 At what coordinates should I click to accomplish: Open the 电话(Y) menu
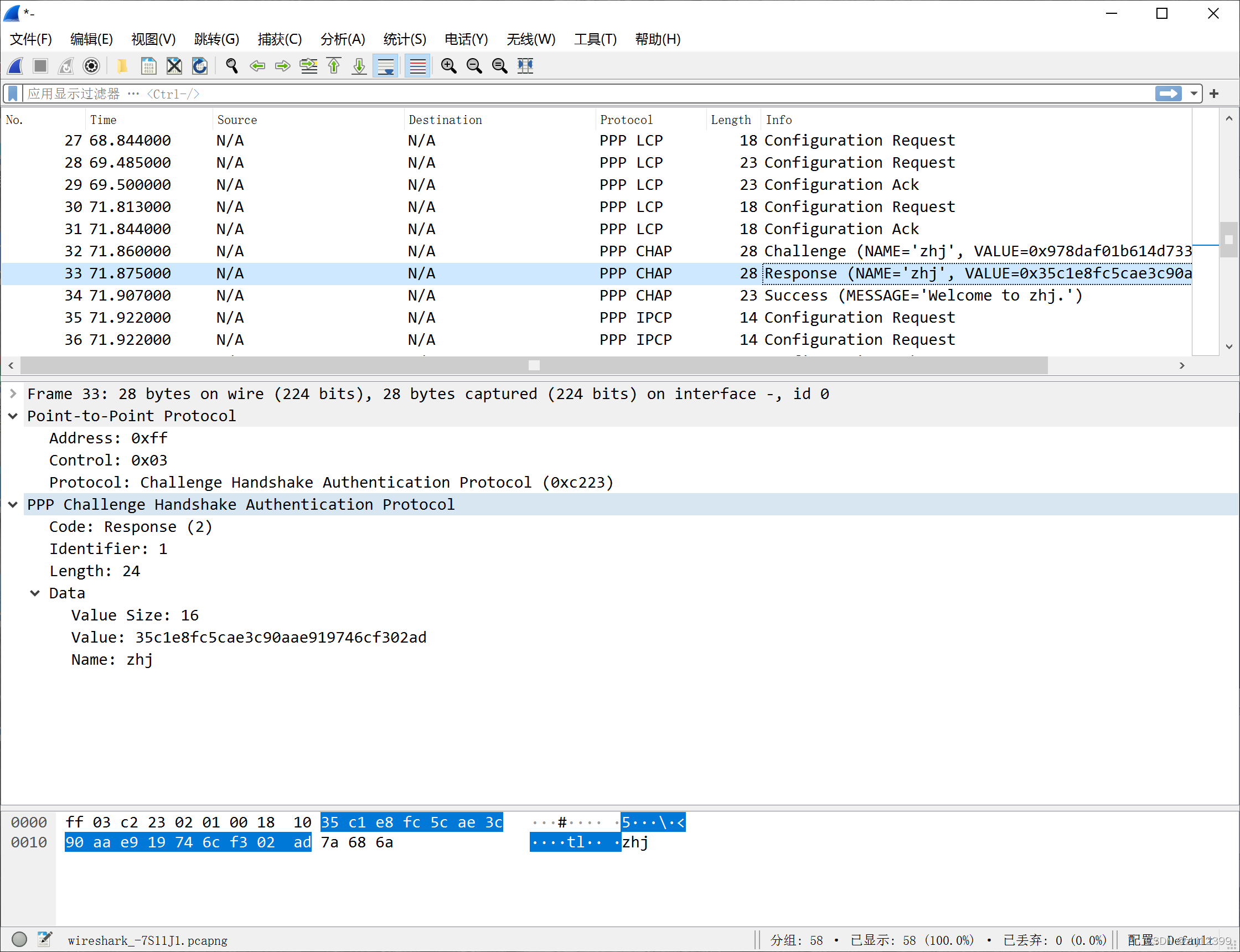pyautogui.click(x=466, y=39)
